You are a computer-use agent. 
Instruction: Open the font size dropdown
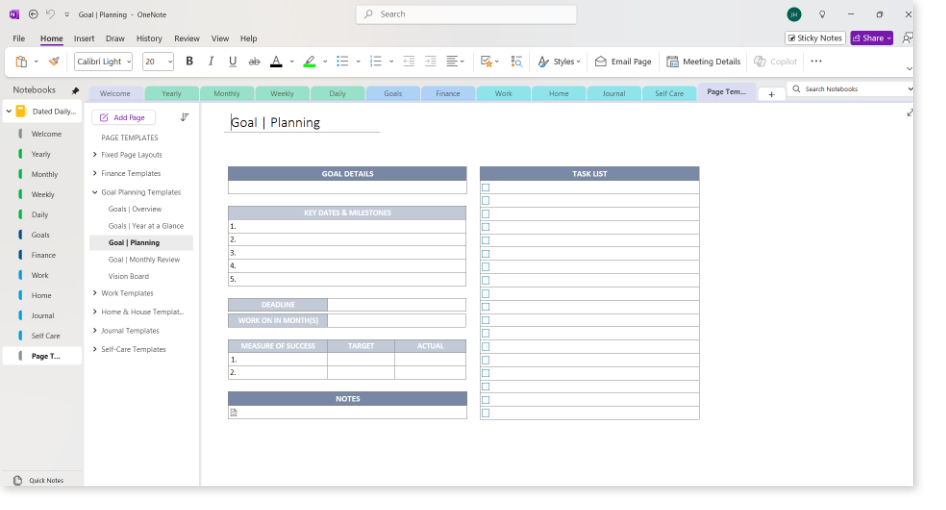[170, 62]
